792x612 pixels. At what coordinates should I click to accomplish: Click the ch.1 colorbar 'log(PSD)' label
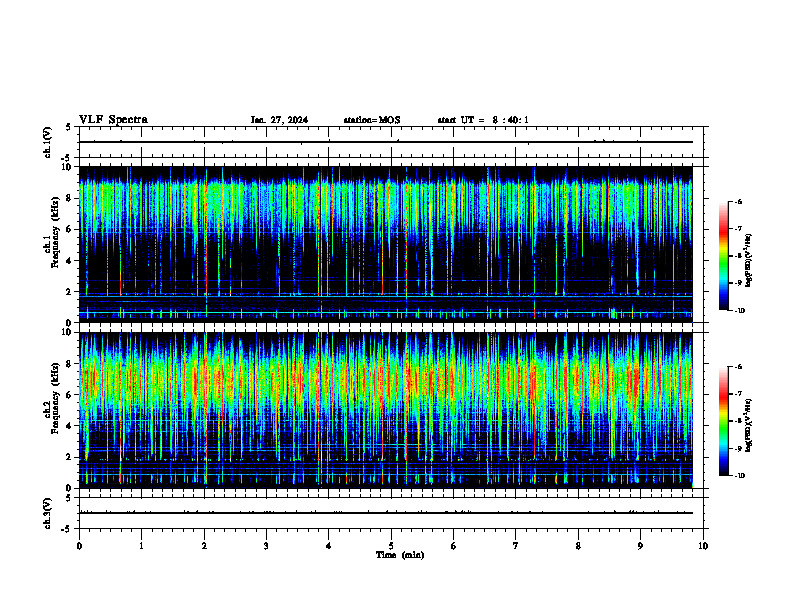[749, 261]
